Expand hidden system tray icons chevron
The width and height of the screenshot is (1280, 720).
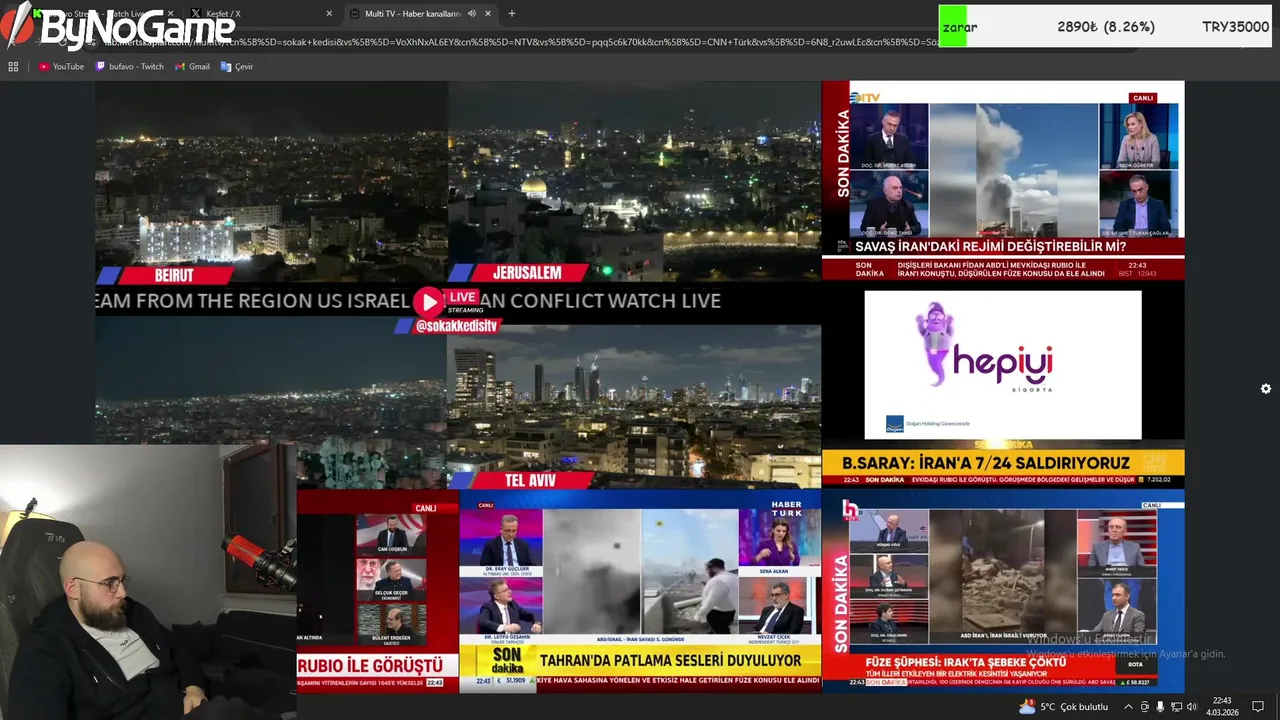pyautogui.click(x=1129, y=706)
